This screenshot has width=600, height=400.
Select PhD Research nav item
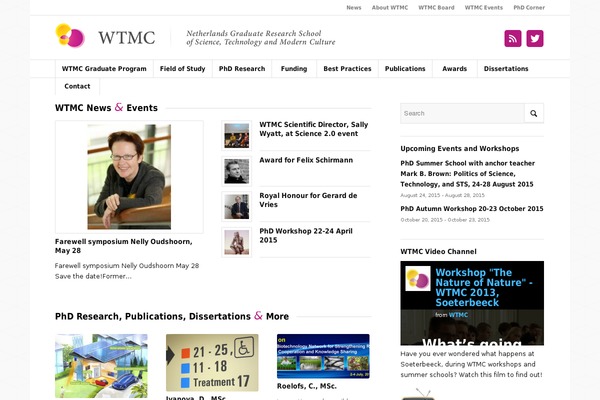(242, 69)
